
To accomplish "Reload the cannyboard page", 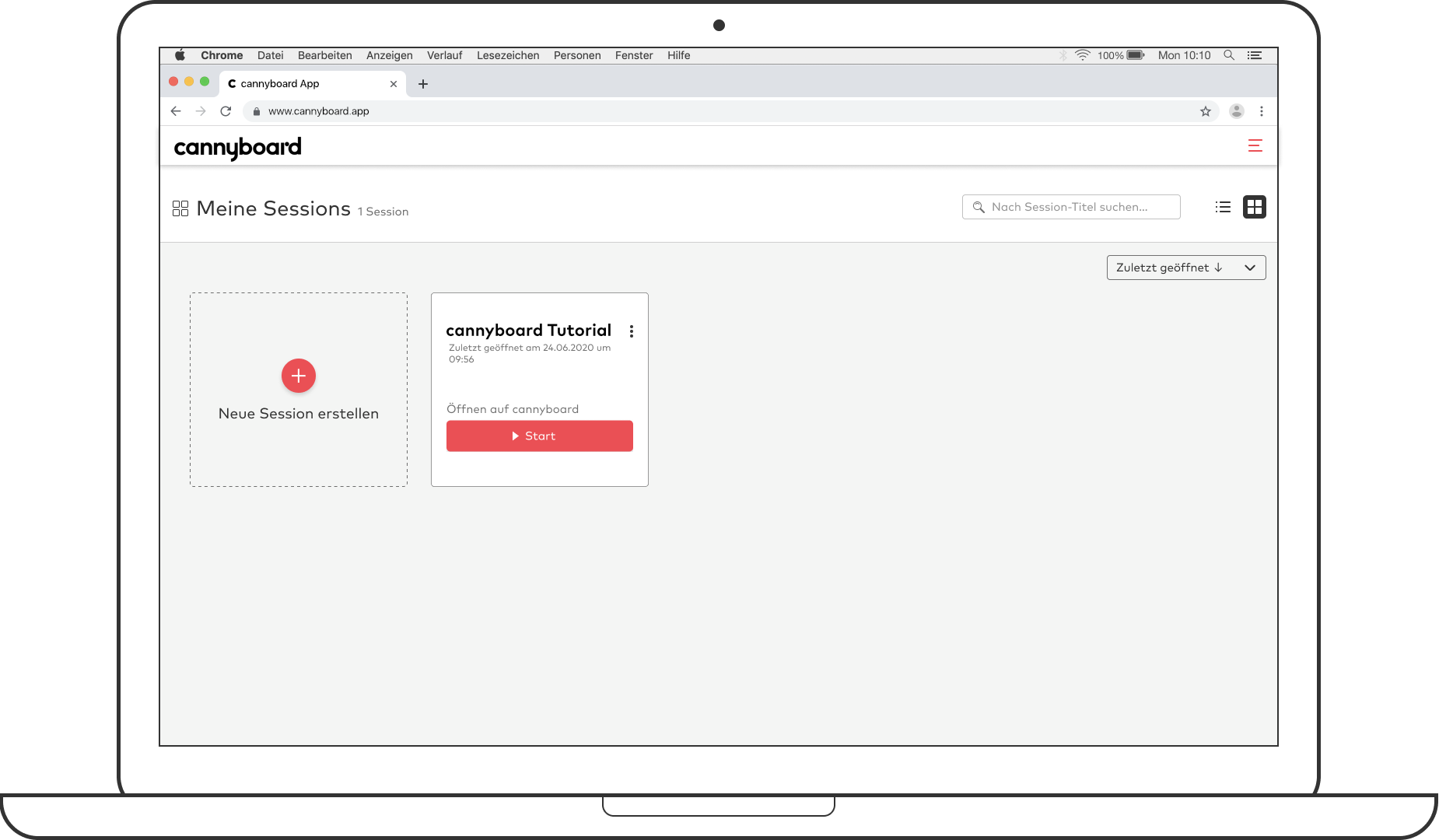I will (x=226, y=111).
